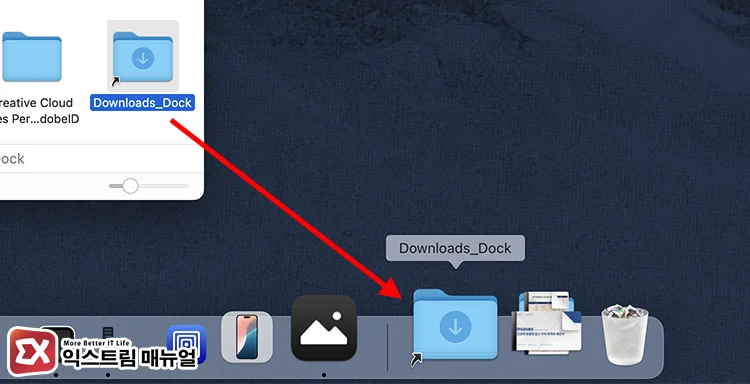Click the Downloads_Dock file name label
Screen dimensions: 750x384
pos(143,103)
